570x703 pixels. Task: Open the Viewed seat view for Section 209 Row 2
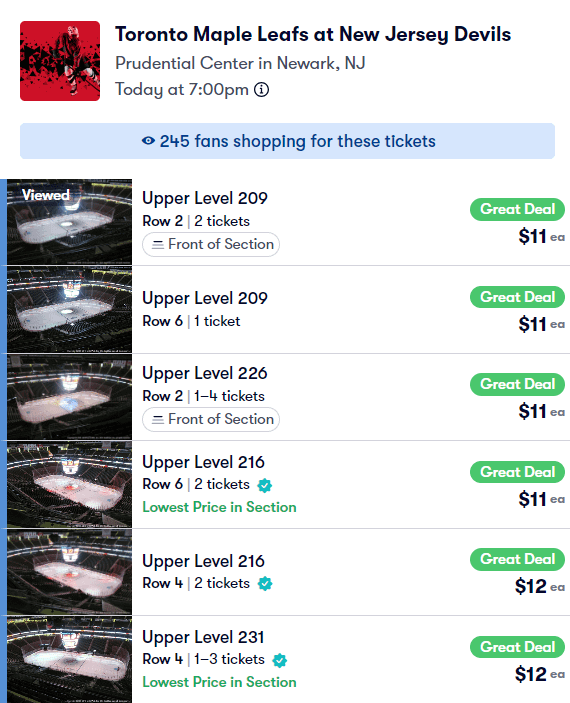69,222
